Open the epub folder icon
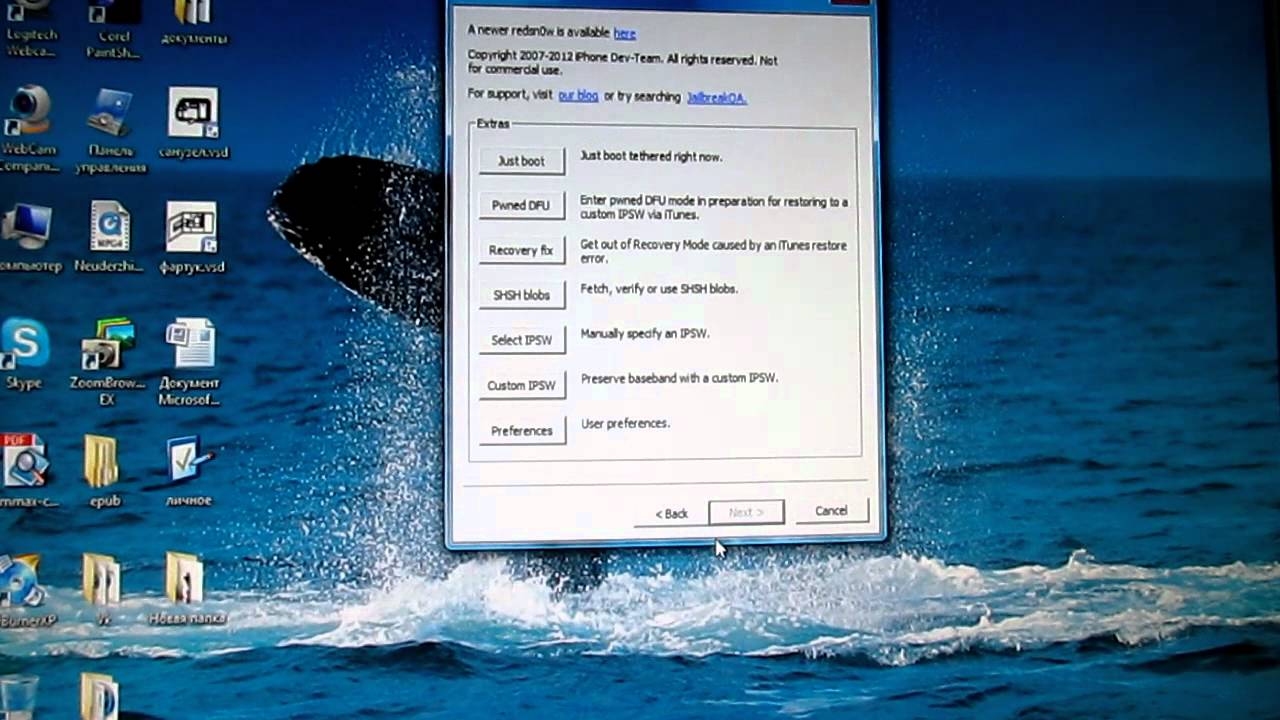 pos(103,470)
